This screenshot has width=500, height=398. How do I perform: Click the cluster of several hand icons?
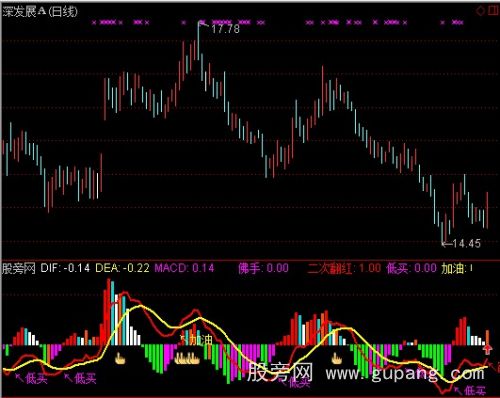coord(187,359)
